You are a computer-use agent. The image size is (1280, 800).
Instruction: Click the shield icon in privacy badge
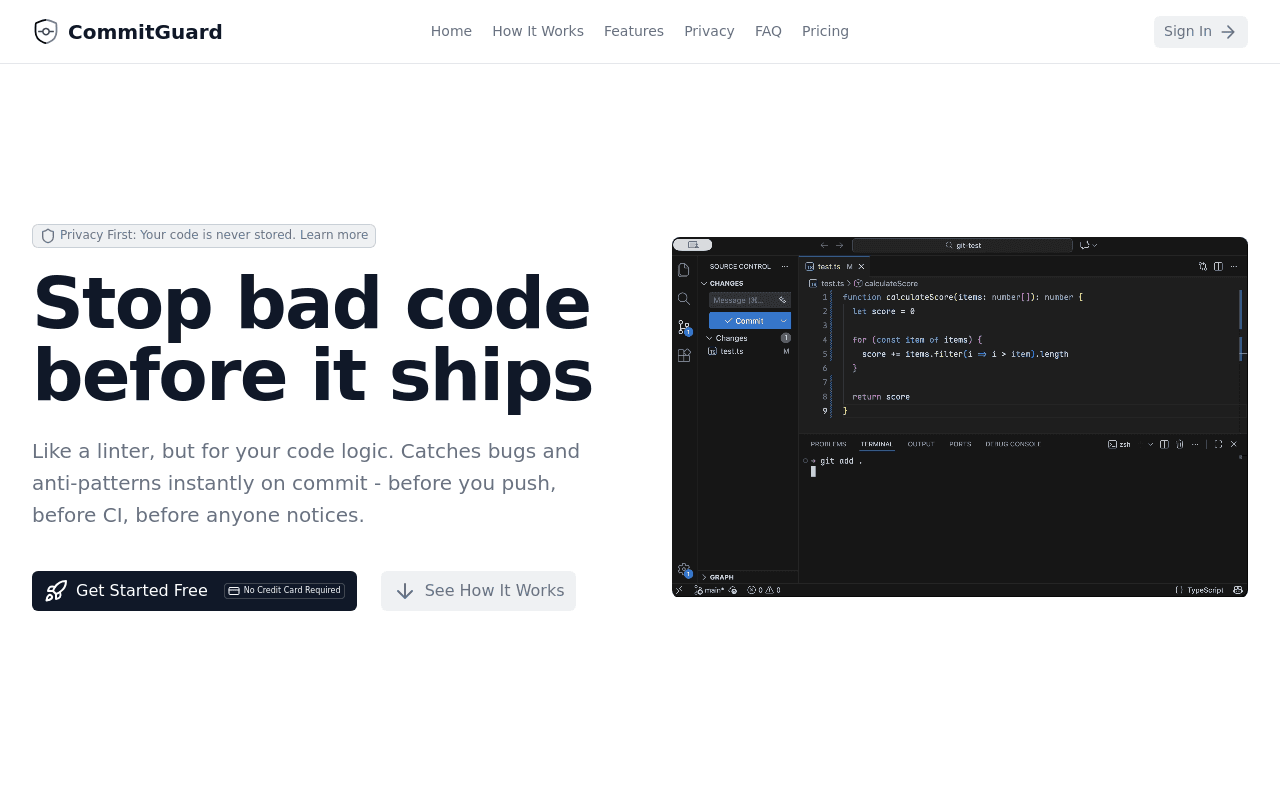tap(48, 236)
